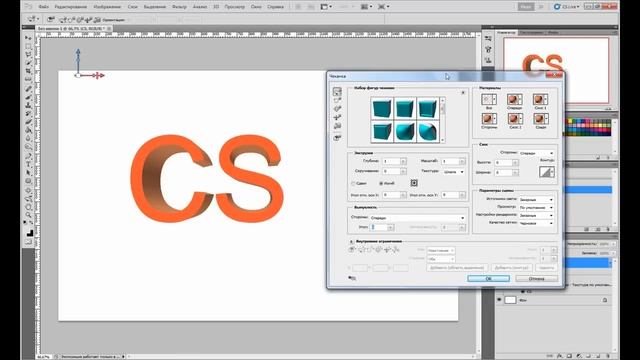
Task: Select the Eraser tool
Action: tap(29, 122)
